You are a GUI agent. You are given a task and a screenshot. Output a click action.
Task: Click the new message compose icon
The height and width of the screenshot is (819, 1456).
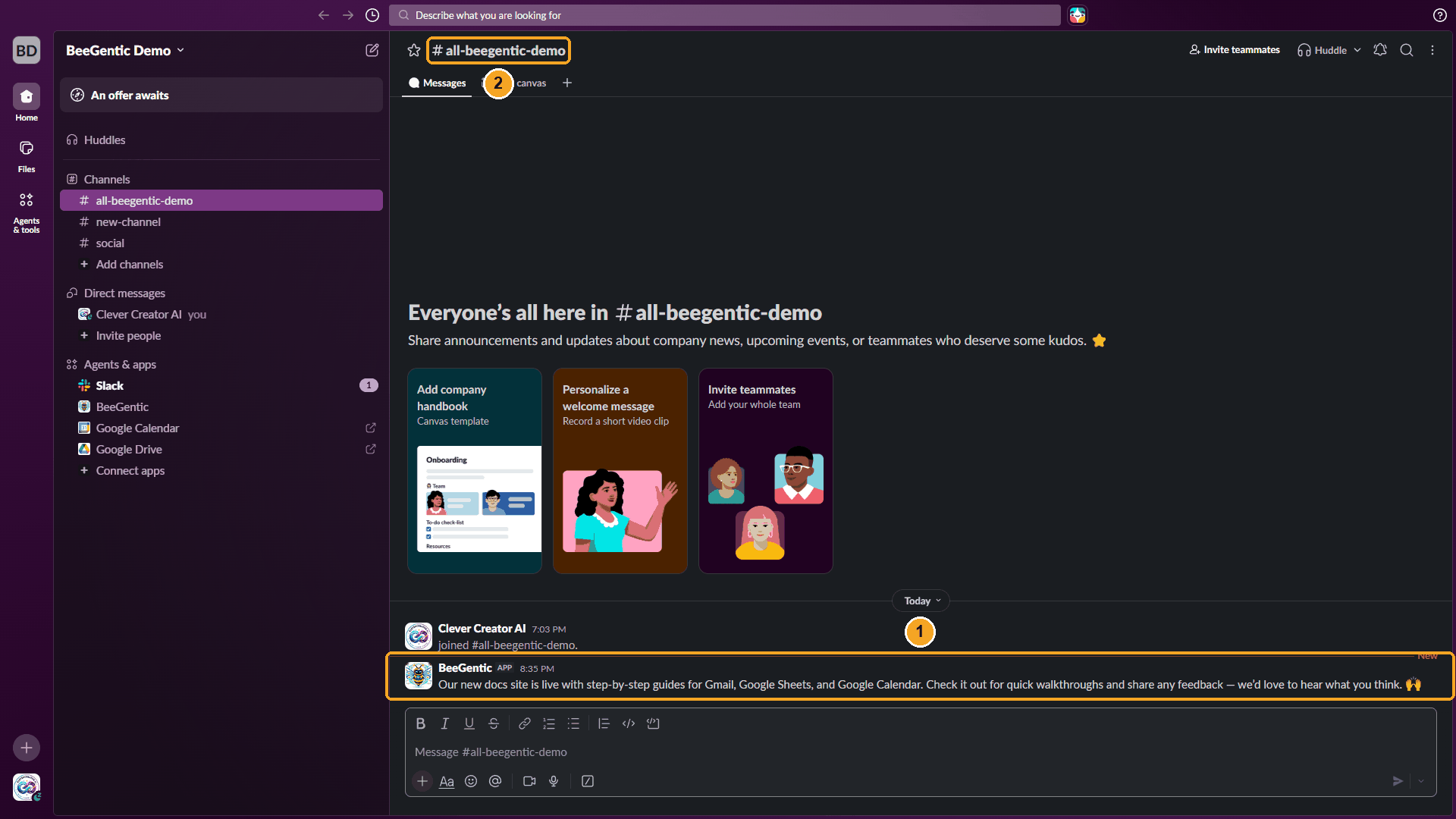372,50
